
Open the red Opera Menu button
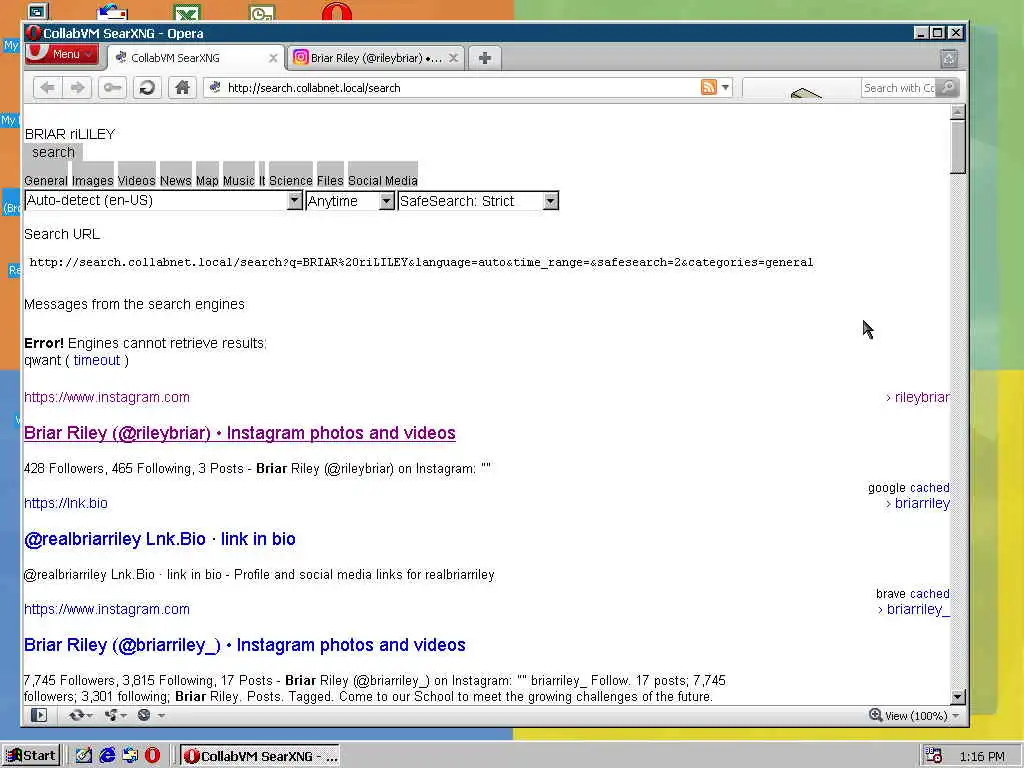point(62,54)
